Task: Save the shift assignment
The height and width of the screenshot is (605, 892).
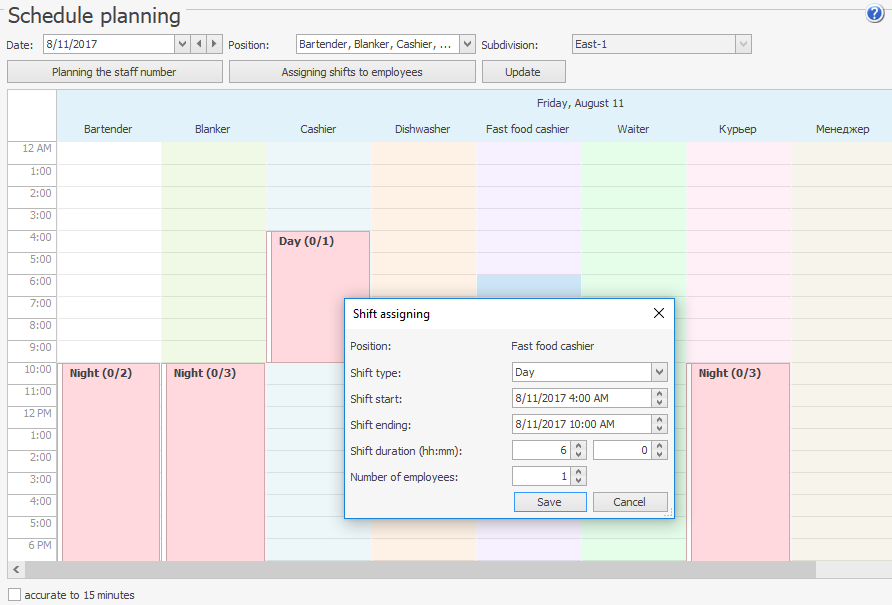Action: (x=549, y=502)
